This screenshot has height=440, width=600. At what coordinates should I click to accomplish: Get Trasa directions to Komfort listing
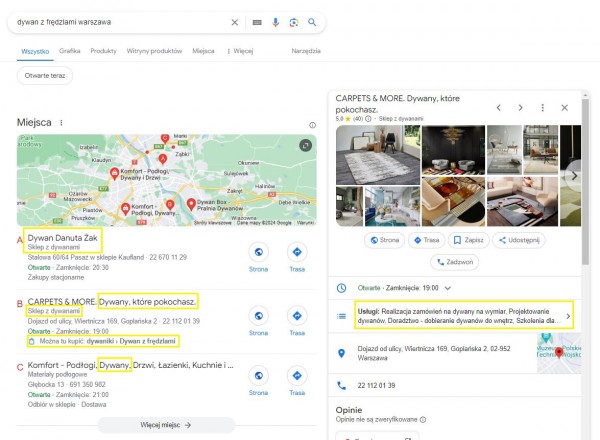click(297, 381)
